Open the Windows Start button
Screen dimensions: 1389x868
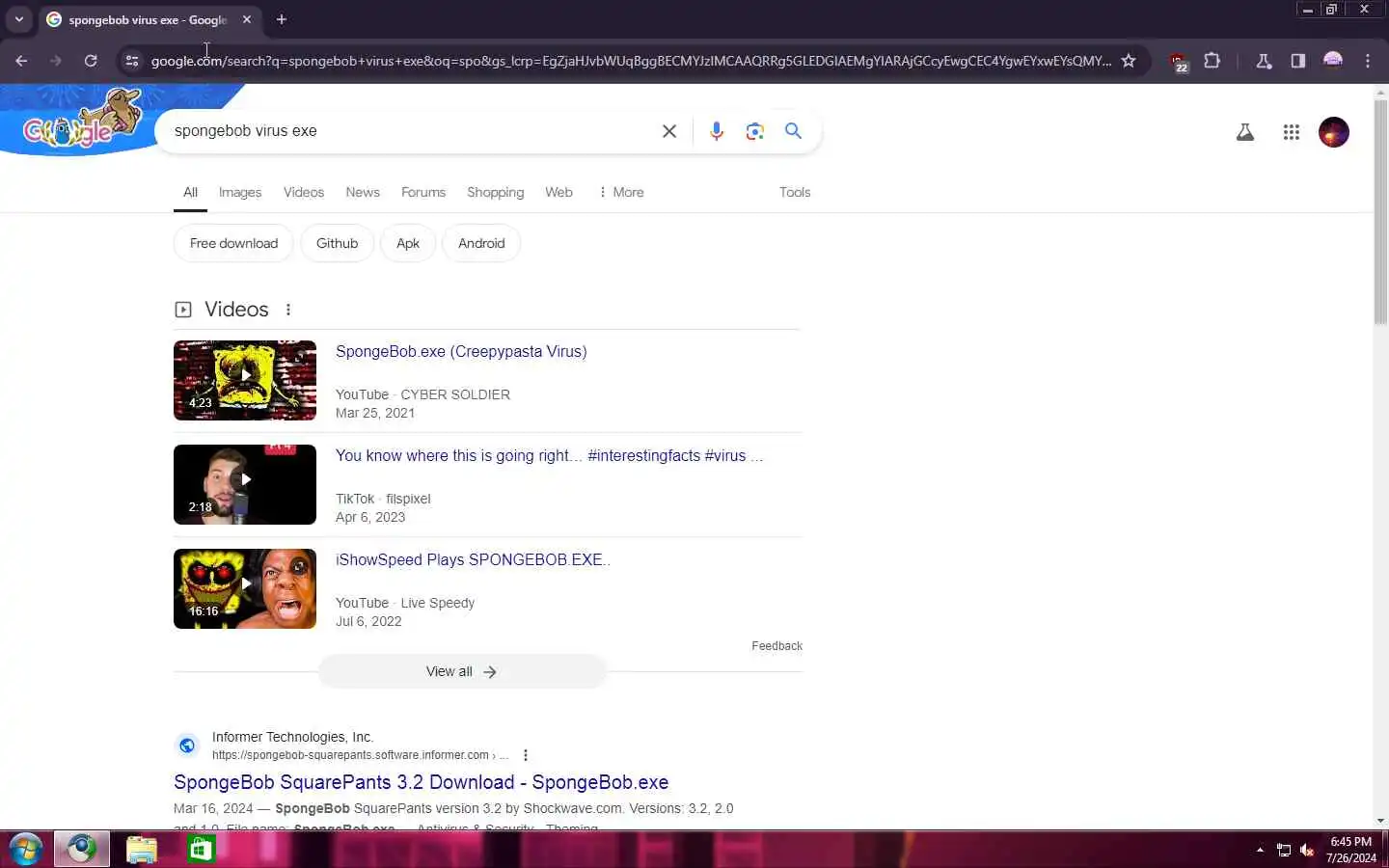(x=25, y=850)
